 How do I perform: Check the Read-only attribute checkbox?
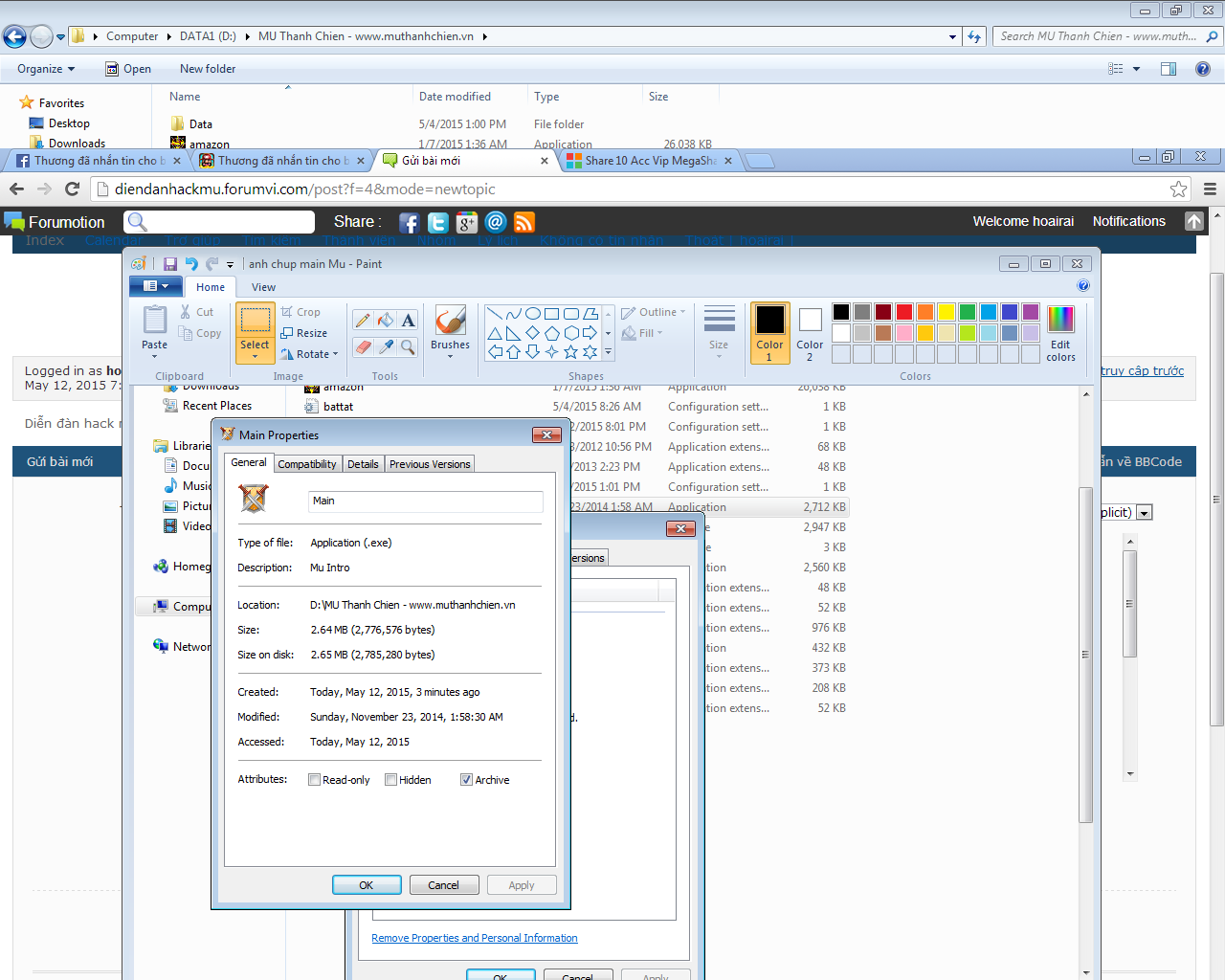(x=314, y=780)
